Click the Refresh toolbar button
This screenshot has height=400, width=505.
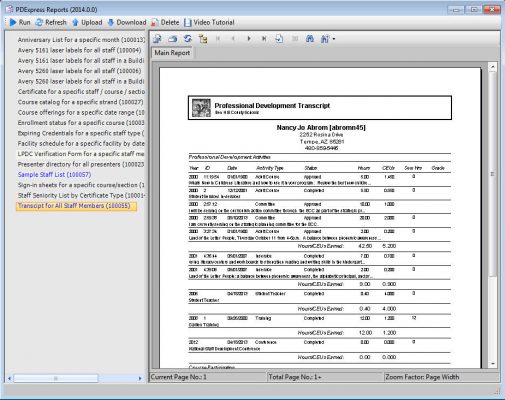click(x=51, y=22)
